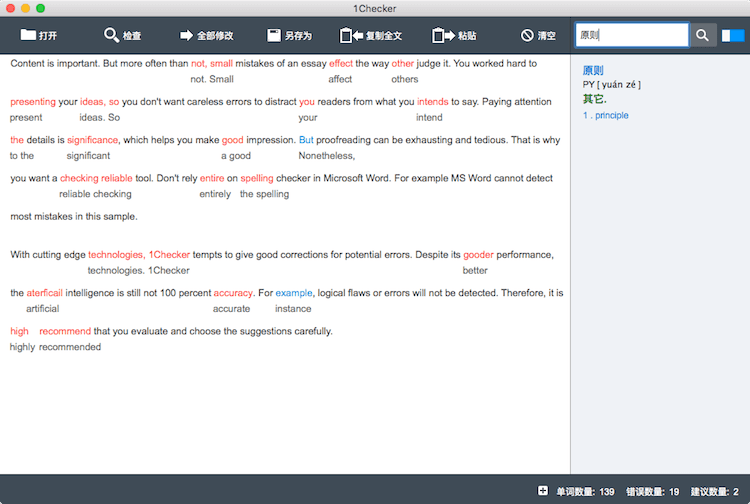This screenshot has height=504, width=750.
Task: Run the 检查 magnifier check tool
Action: (122, 35)
